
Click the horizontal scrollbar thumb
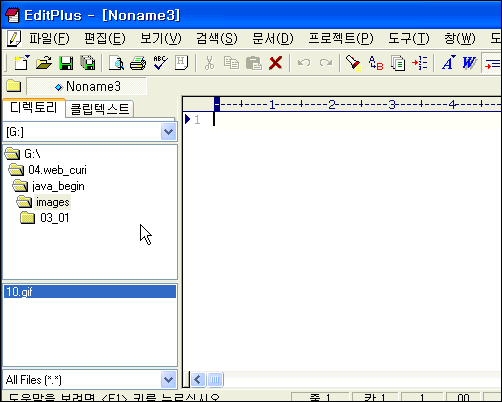tap(215, 379)
